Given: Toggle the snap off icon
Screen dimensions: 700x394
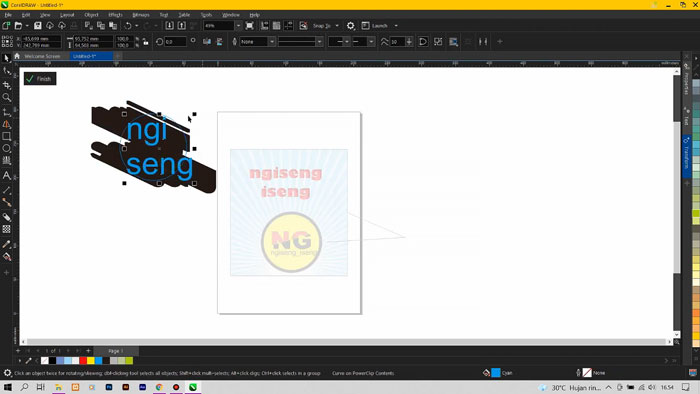Looking at the screenshot, I should pyautogui.click(x=303, y=26).
